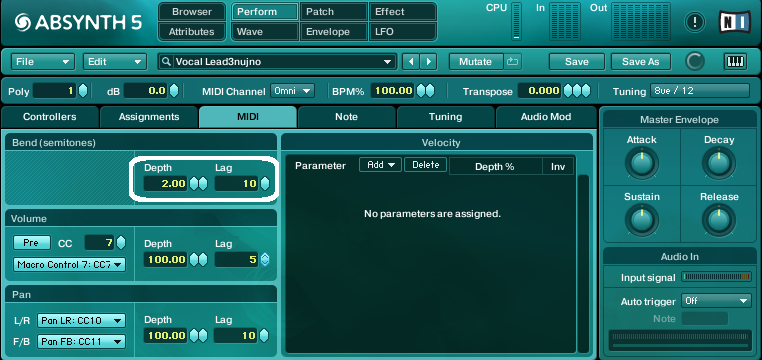This screenshot has width=762, height=360.
Task: Adjust the BPM% value stepper
Action: [425, 91]
